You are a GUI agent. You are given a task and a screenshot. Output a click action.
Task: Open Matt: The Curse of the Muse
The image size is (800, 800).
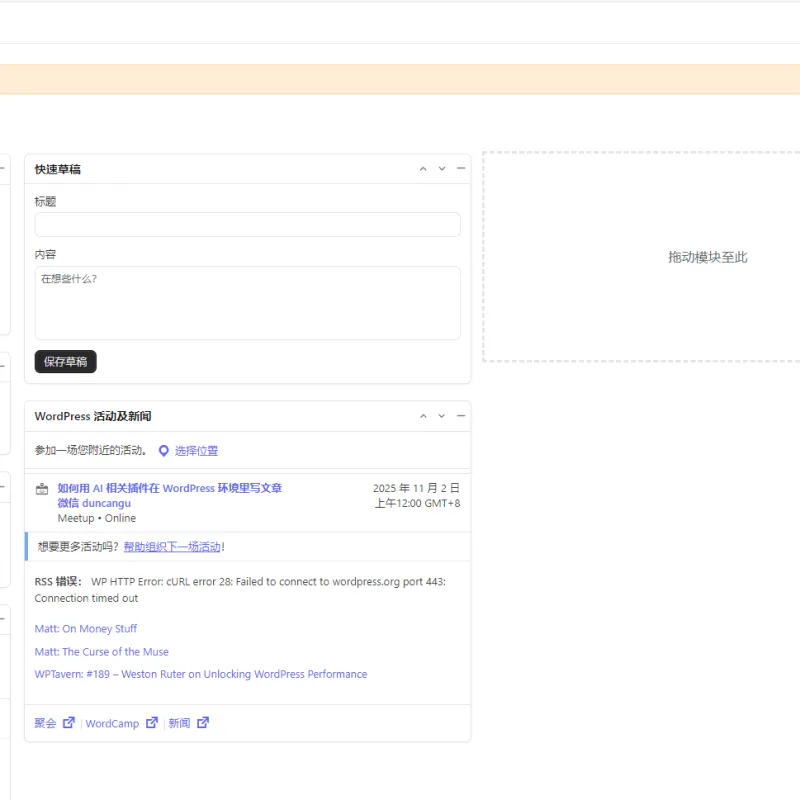(102, 652)
